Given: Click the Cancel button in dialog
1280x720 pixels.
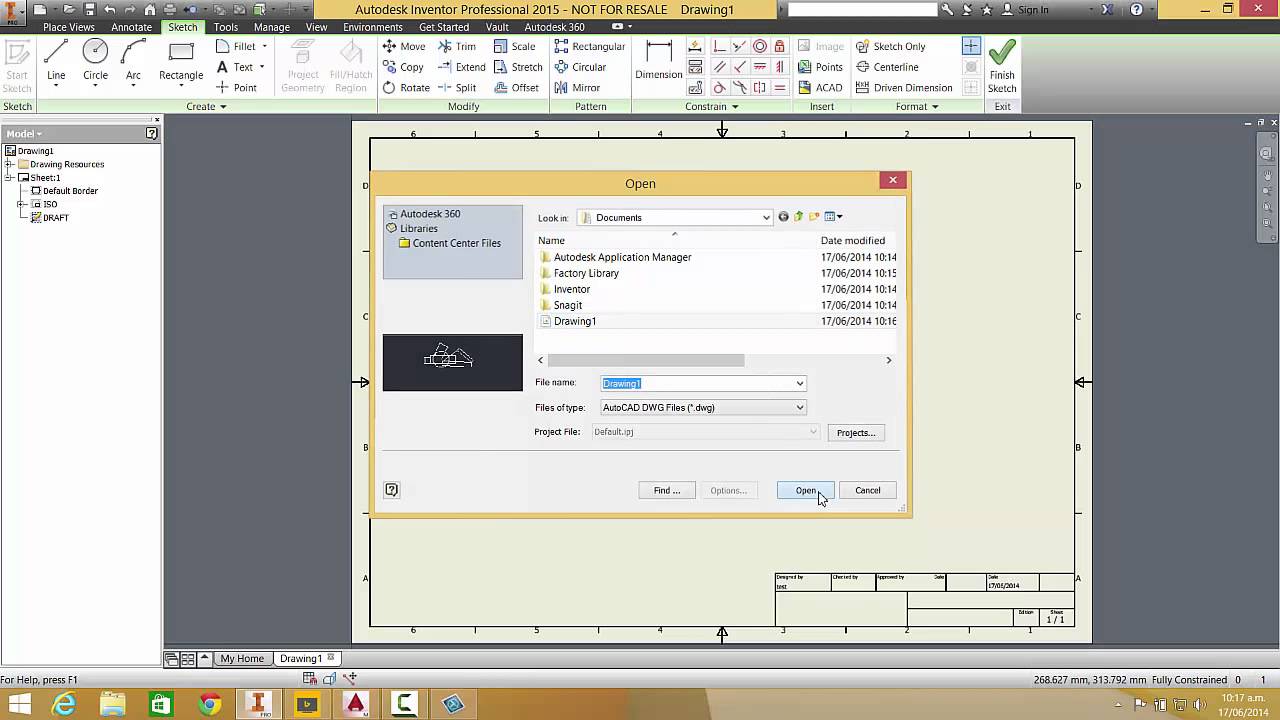Looking at the screenshot, I should [867, 490].
